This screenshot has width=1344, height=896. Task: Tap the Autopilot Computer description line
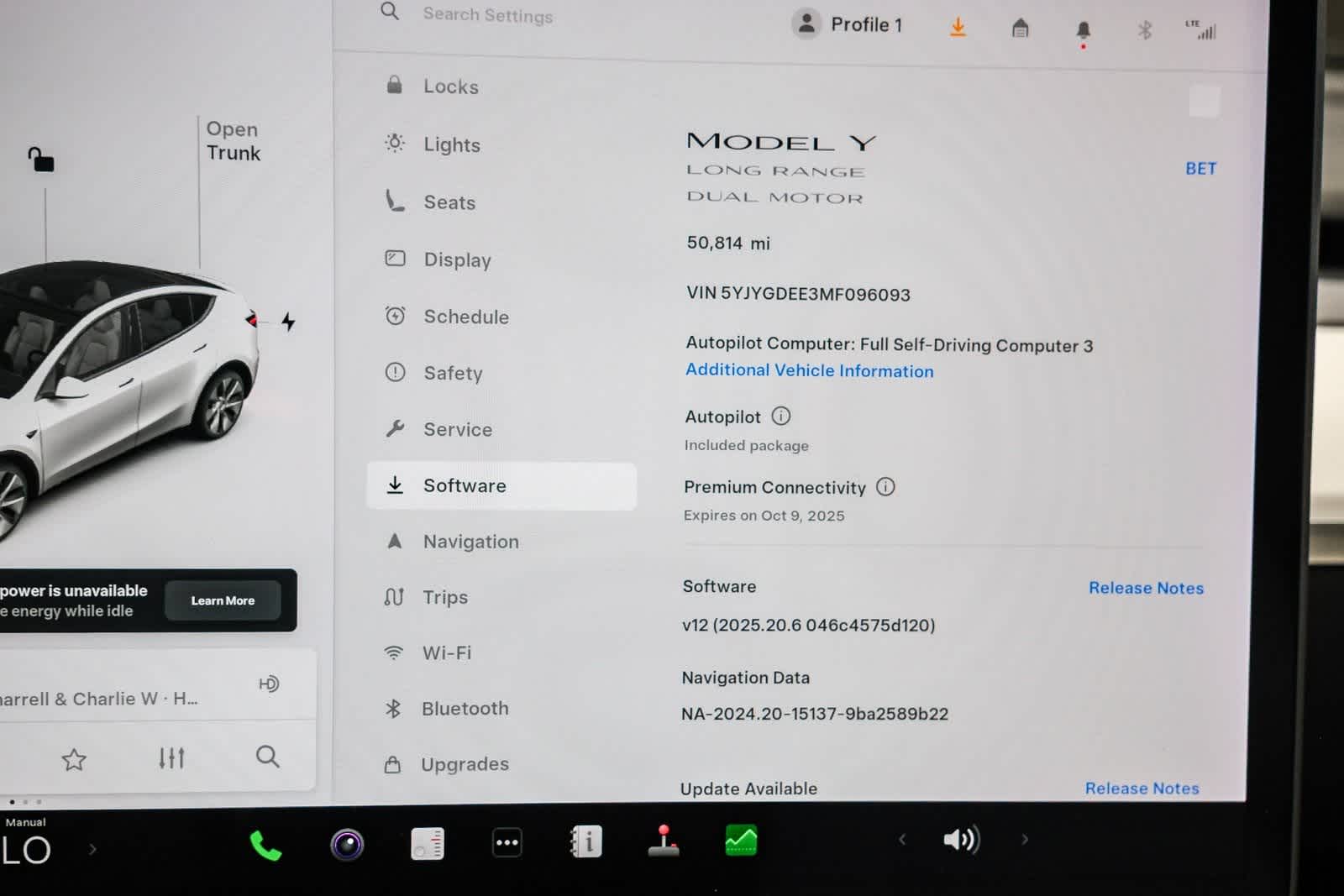coord(890,344)
